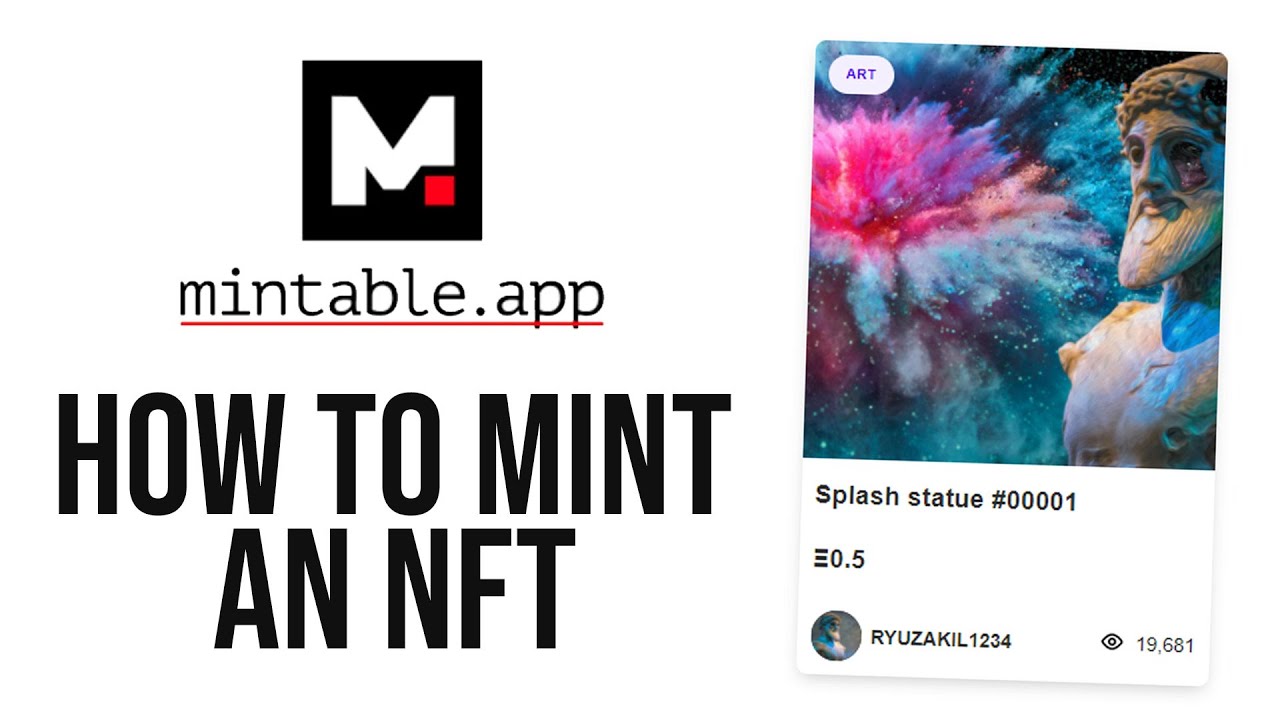Click the word AN in the headline
The height and width of the screenshot is (720, 1280).
pos(272,589)
